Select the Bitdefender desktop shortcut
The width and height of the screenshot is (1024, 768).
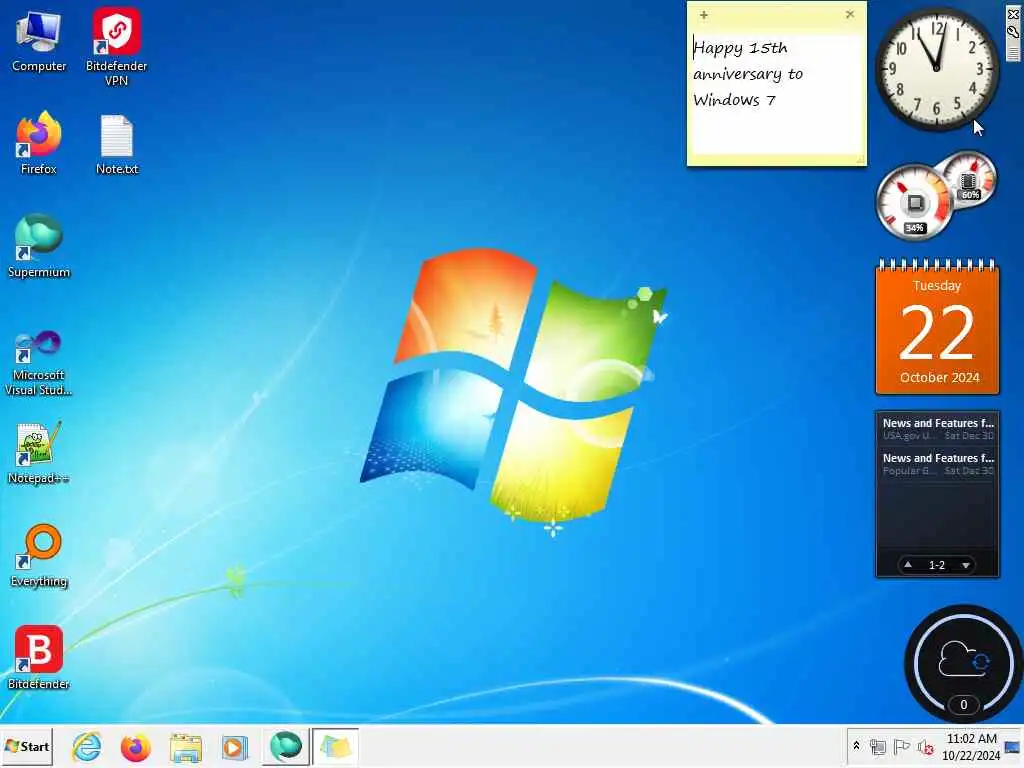pyautogui.click(x=39, y=658)
